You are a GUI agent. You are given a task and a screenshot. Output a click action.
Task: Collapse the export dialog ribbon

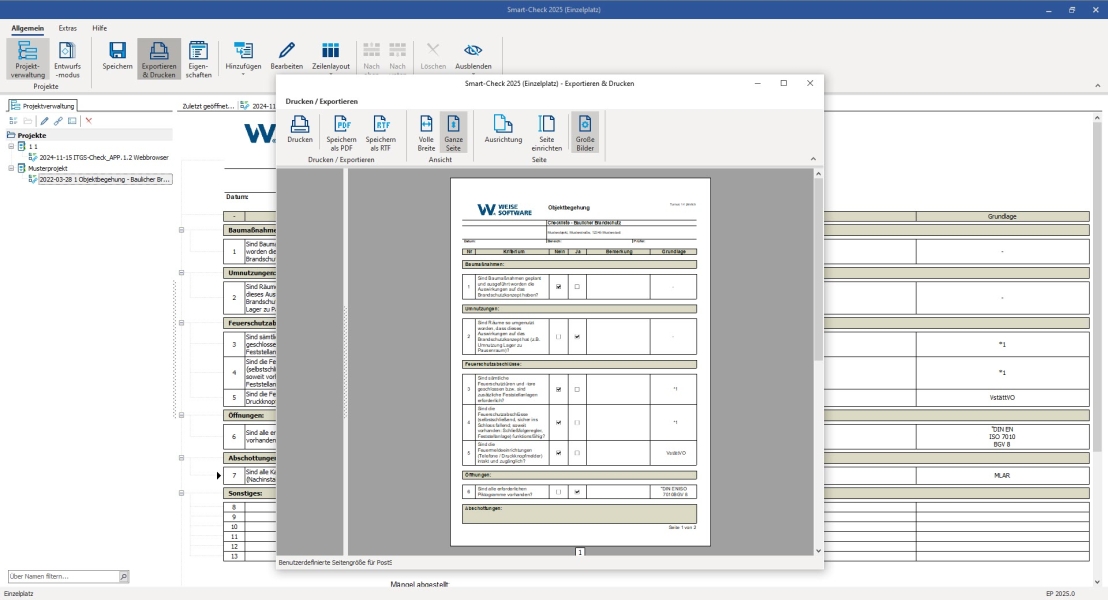pyautogui.click(x=813, y=159)
